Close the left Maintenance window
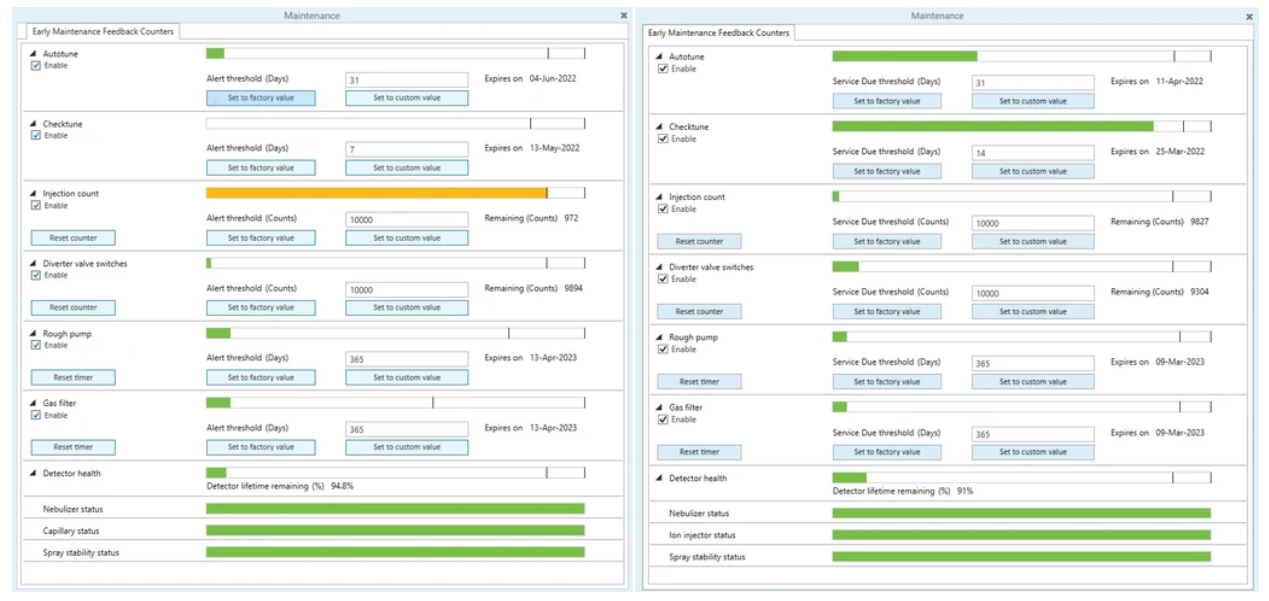 pyautogui.click(x=624, y=16)
